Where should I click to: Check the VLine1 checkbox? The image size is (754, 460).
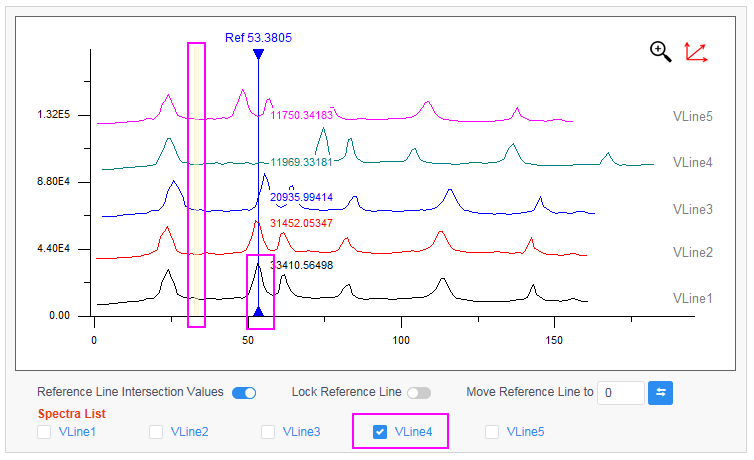[x=44, y=432]
